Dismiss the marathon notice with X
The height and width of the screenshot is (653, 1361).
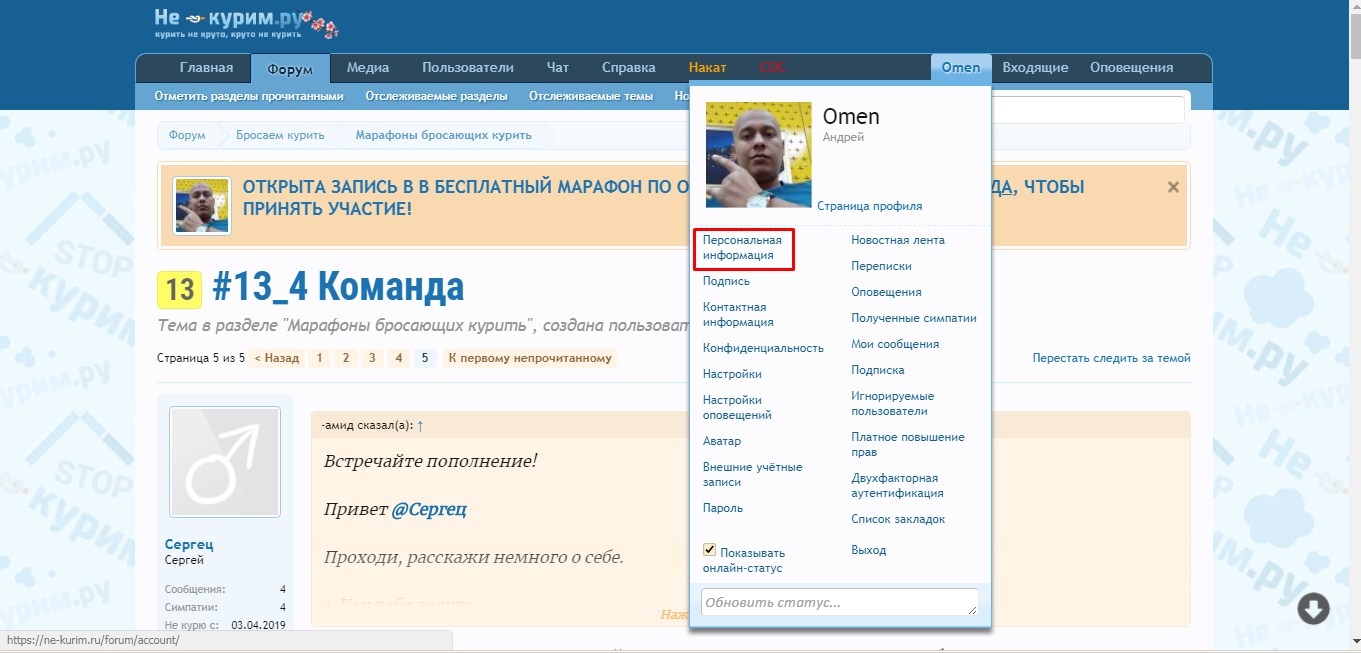pos(1173,187)
